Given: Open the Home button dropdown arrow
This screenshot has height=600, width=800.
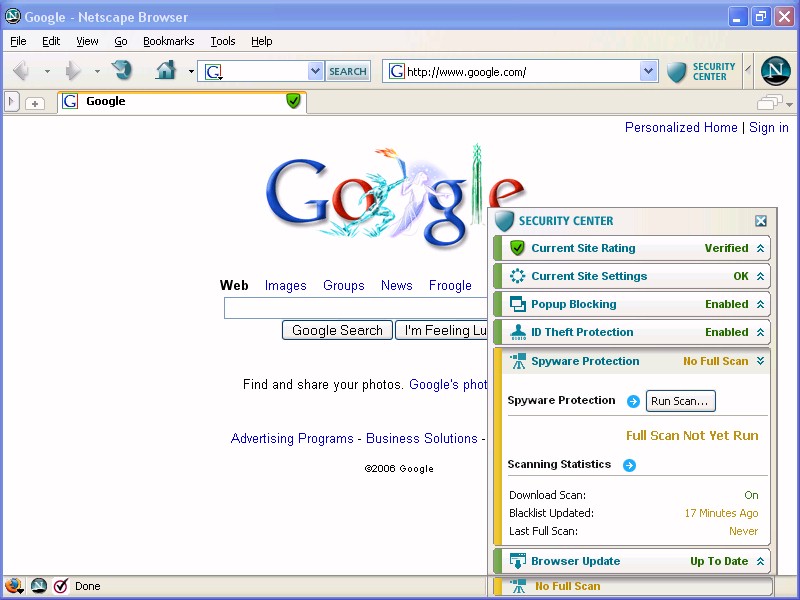Looking at the screenshot, I should tap(191, 71).
